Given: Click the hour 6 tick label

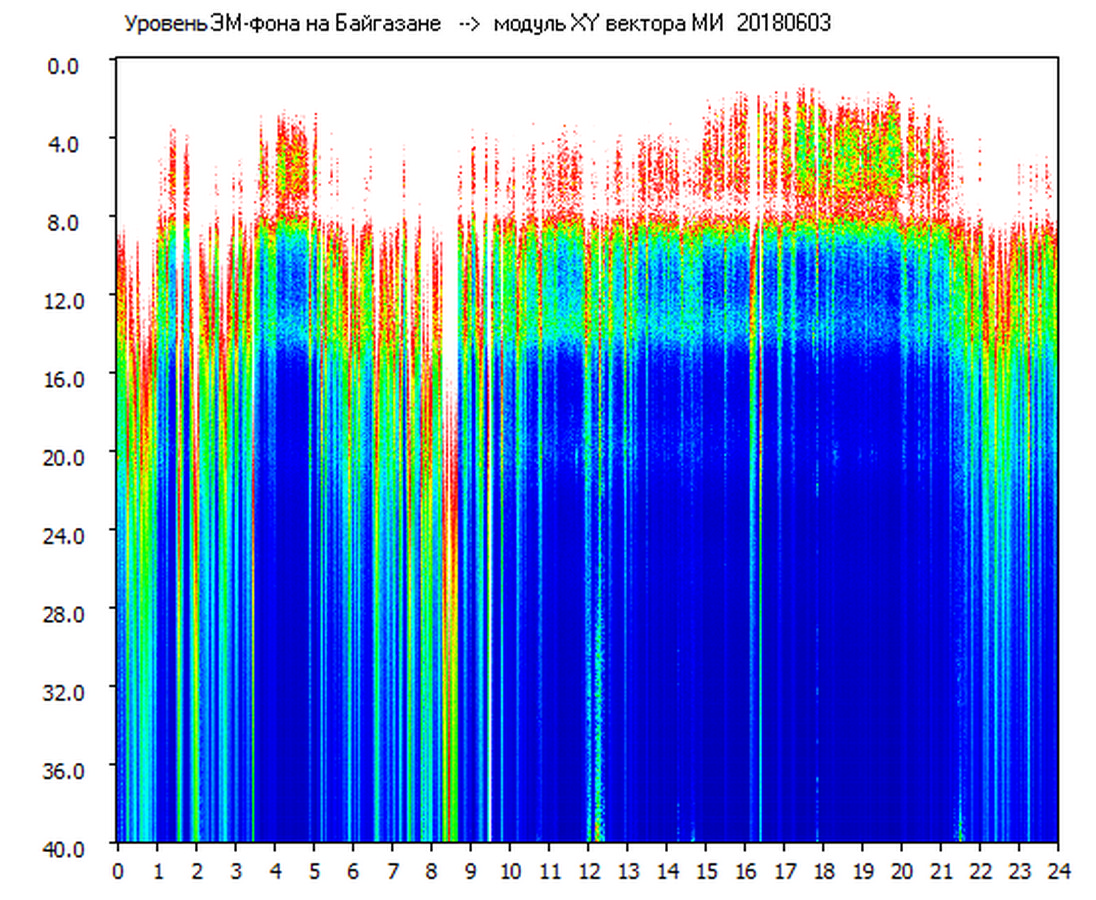Looking at the screenshot, I should (353, 871).
